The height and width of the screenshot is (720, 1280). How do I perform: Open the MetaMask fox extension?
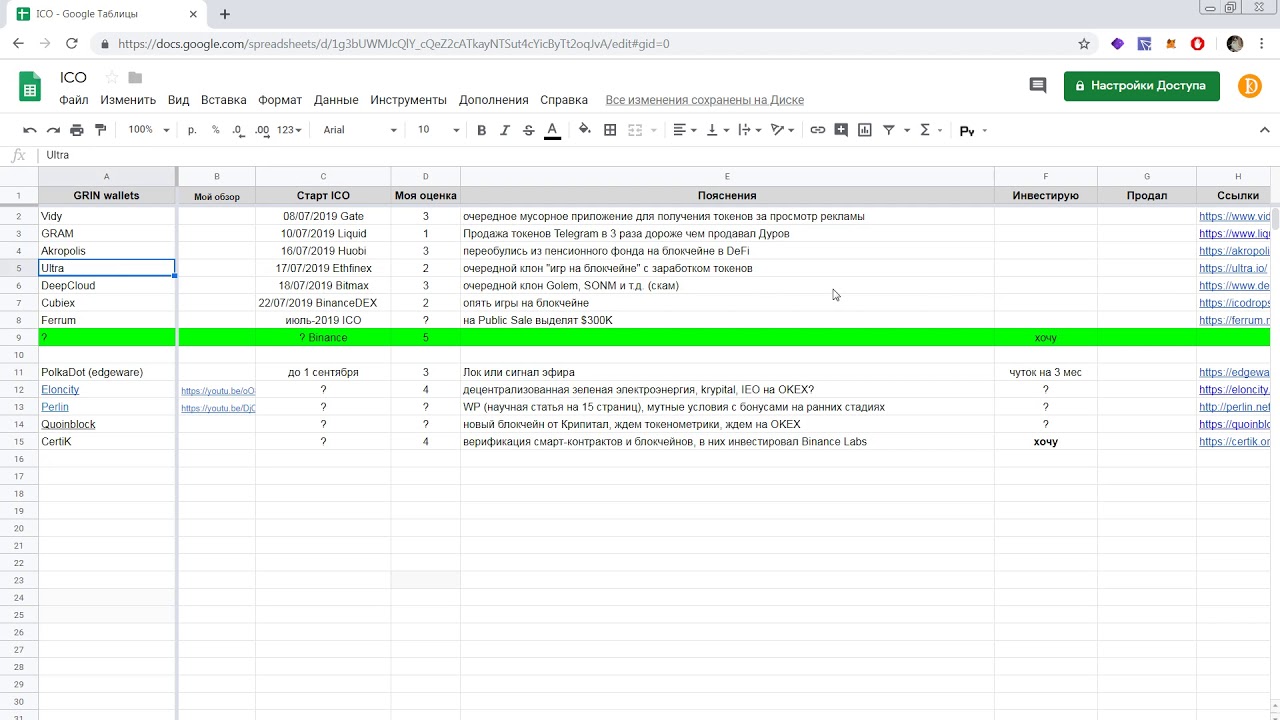1172,44
